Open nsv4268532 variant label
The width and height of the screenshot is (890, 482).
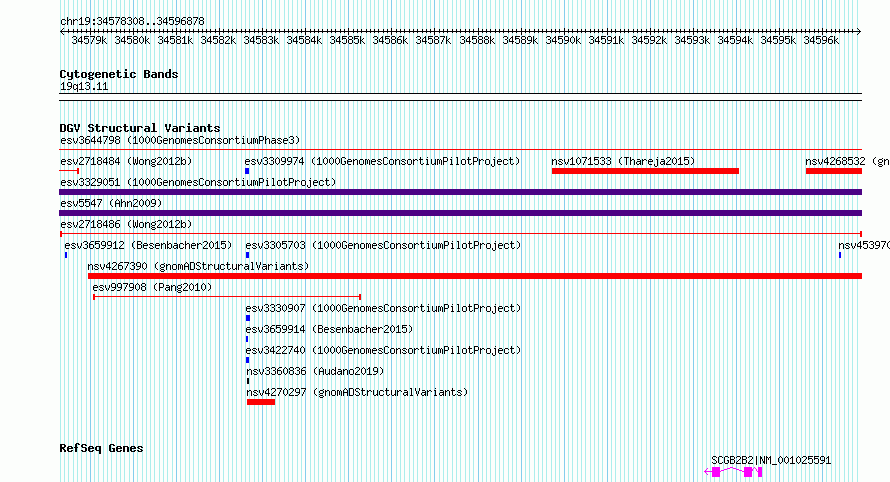click(847, 161)
